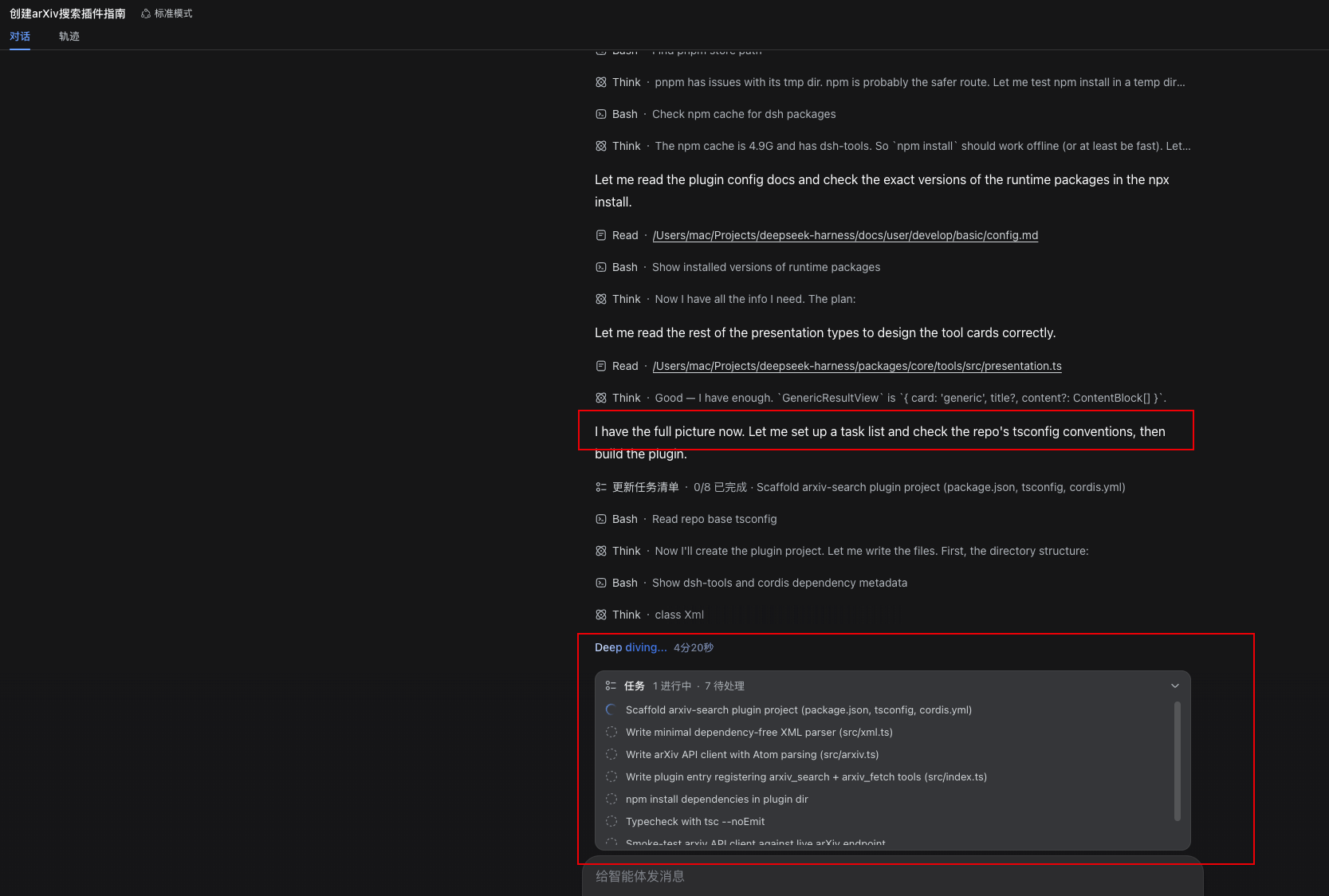Viewport: 1329px width, 896px height.
Task: Click Bash icon for 'Show dsh-tools and cordis' row
Action: pyautogui.click(x=601, y=583)
